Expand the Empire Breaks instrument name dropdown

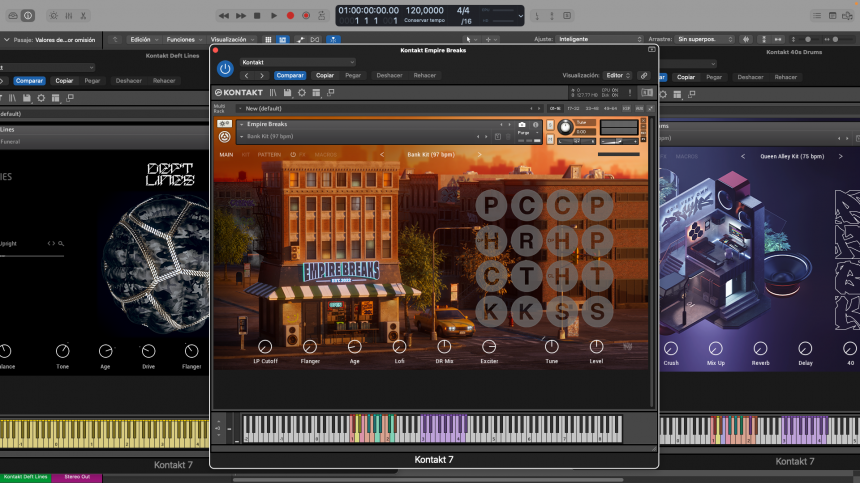coord(241,124)
